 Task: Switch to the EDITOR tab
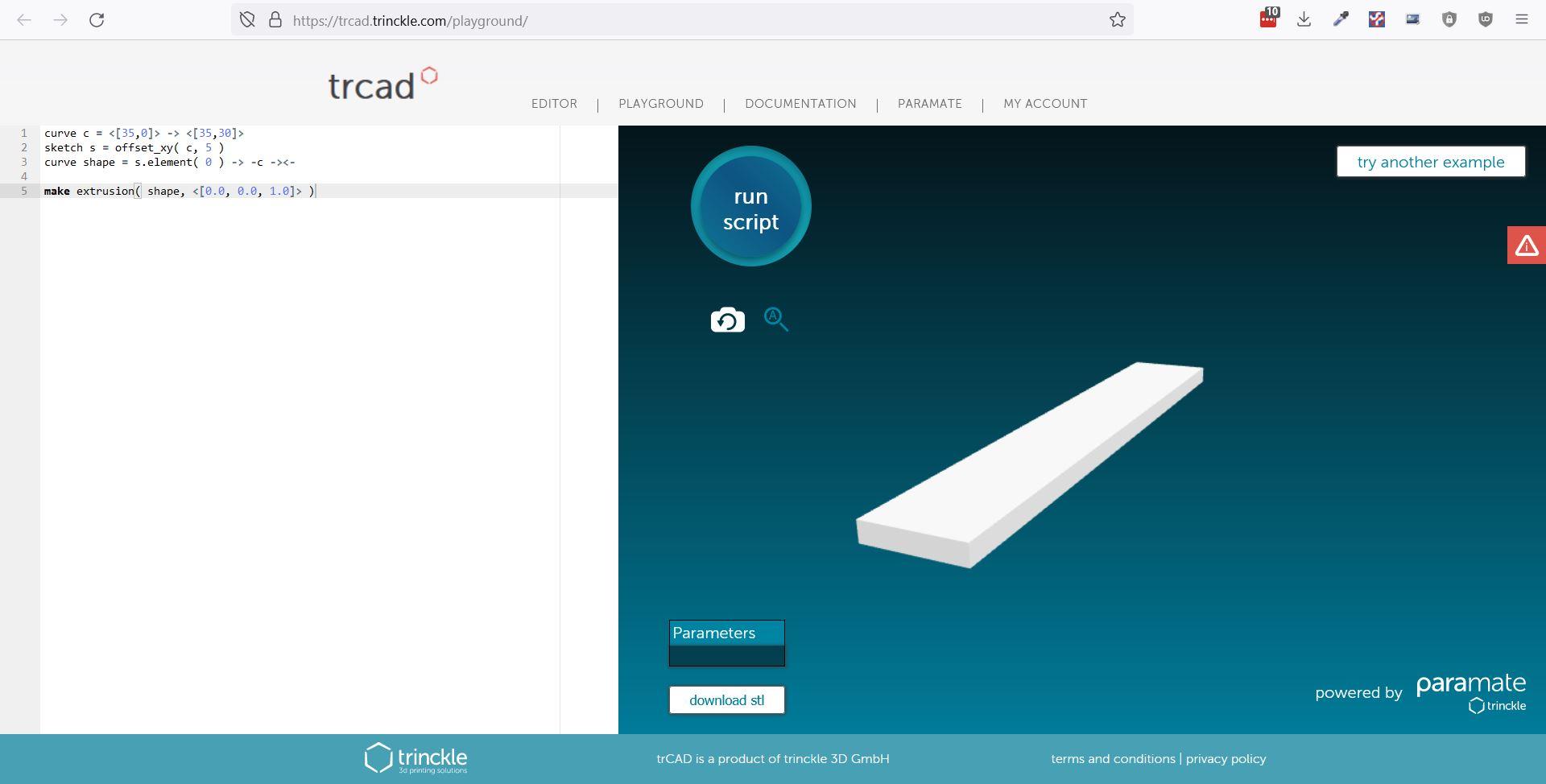[554, 104]
